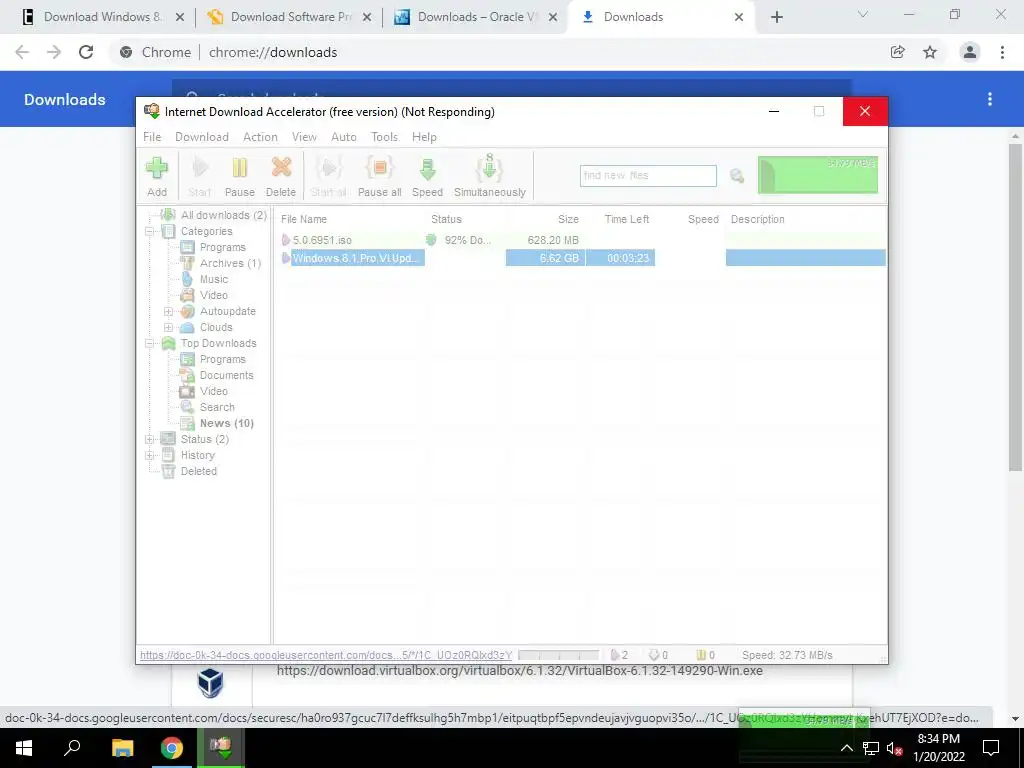This screenshot has width=1024, height=768.
Task: Click the Start all toolbar icon
Action: click(x=328, y=176)
